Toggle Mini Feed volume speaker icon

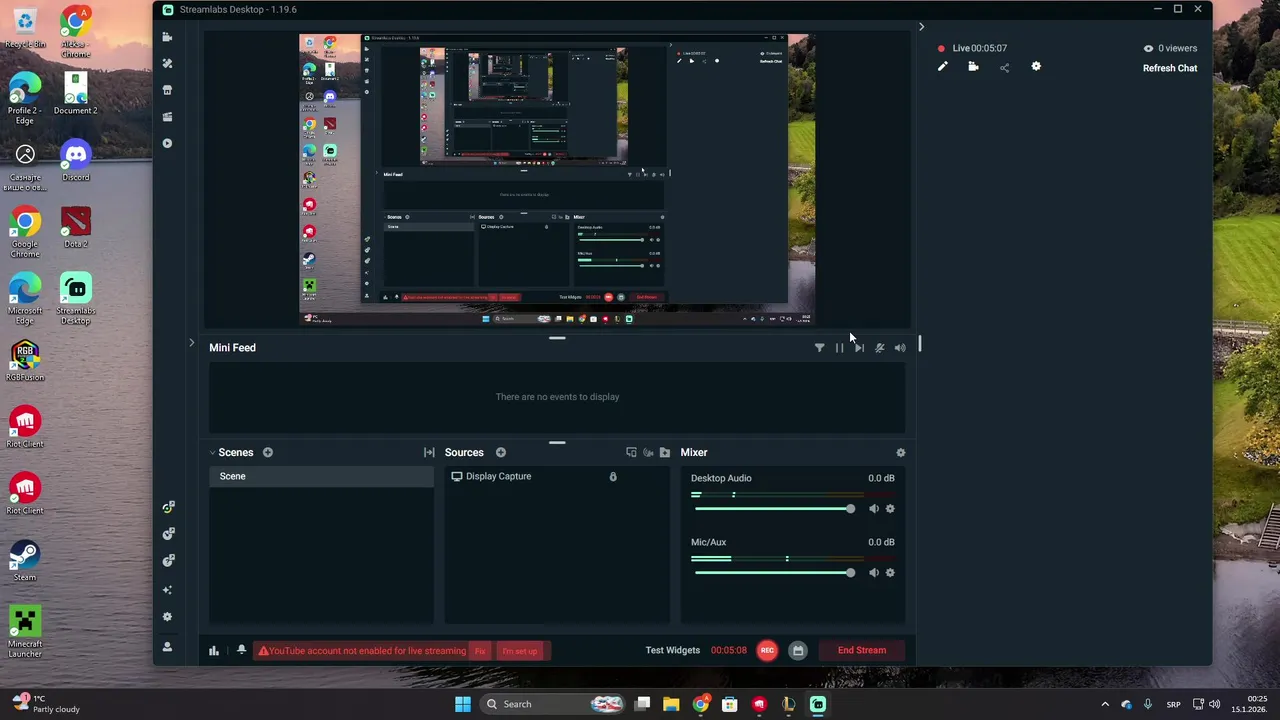click(x=900, y=348)
